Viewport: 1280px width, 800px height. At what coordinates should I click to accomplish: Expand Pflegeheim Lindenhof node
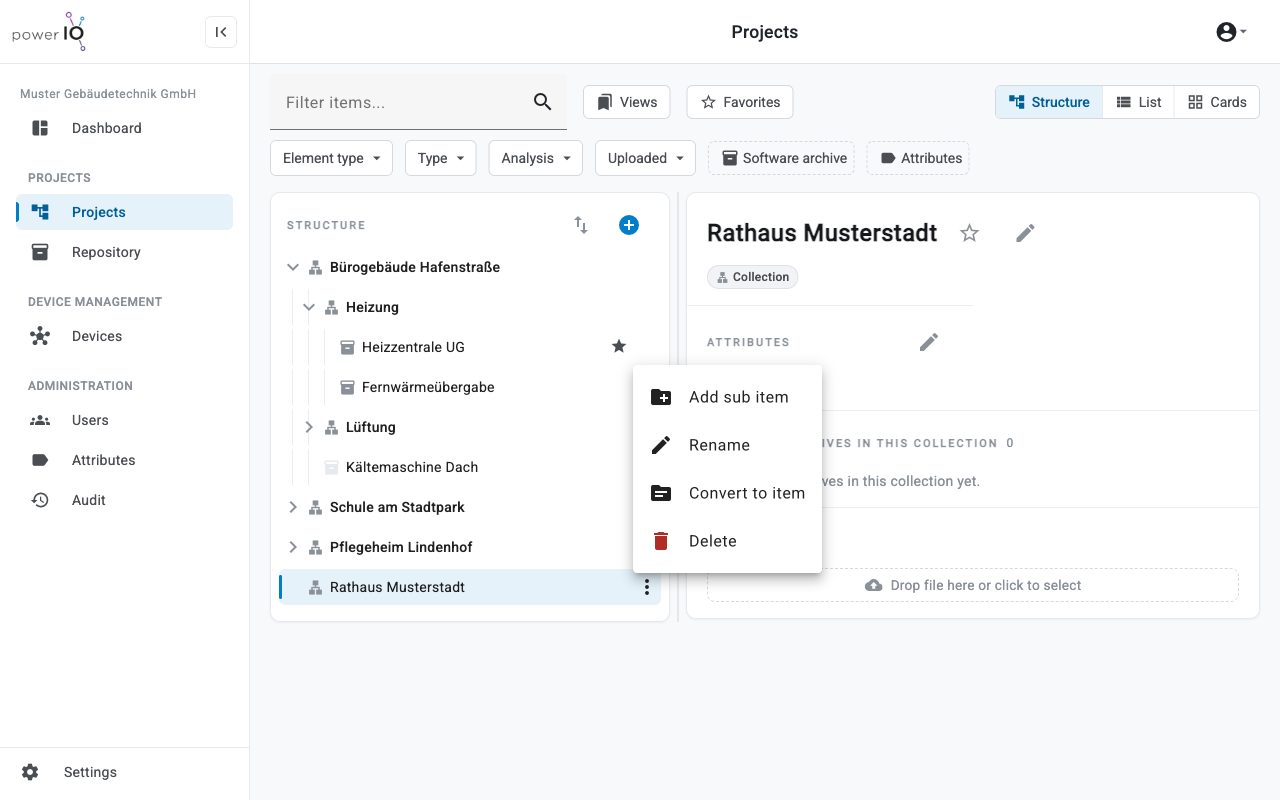(293, 547)
